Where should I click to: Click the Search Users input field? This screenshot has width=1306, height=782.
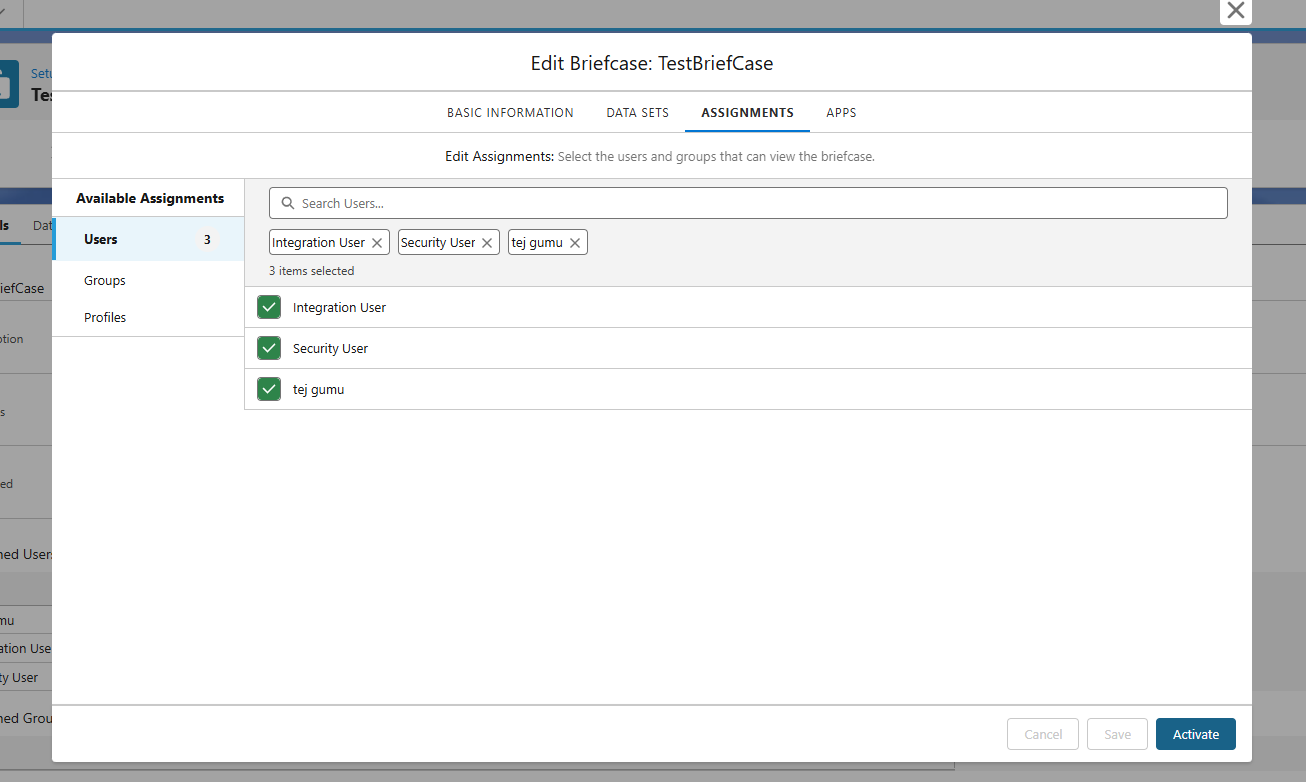pyautogui.click(x=760, y=203)
